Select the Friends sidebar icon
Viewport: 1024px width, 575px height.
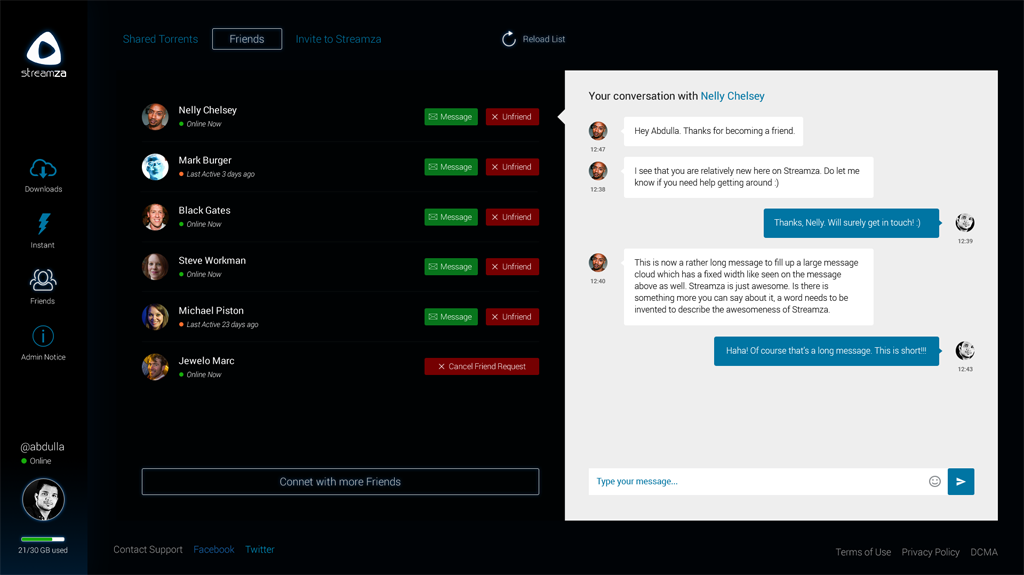pyautogui.click(x=43, y=280)
